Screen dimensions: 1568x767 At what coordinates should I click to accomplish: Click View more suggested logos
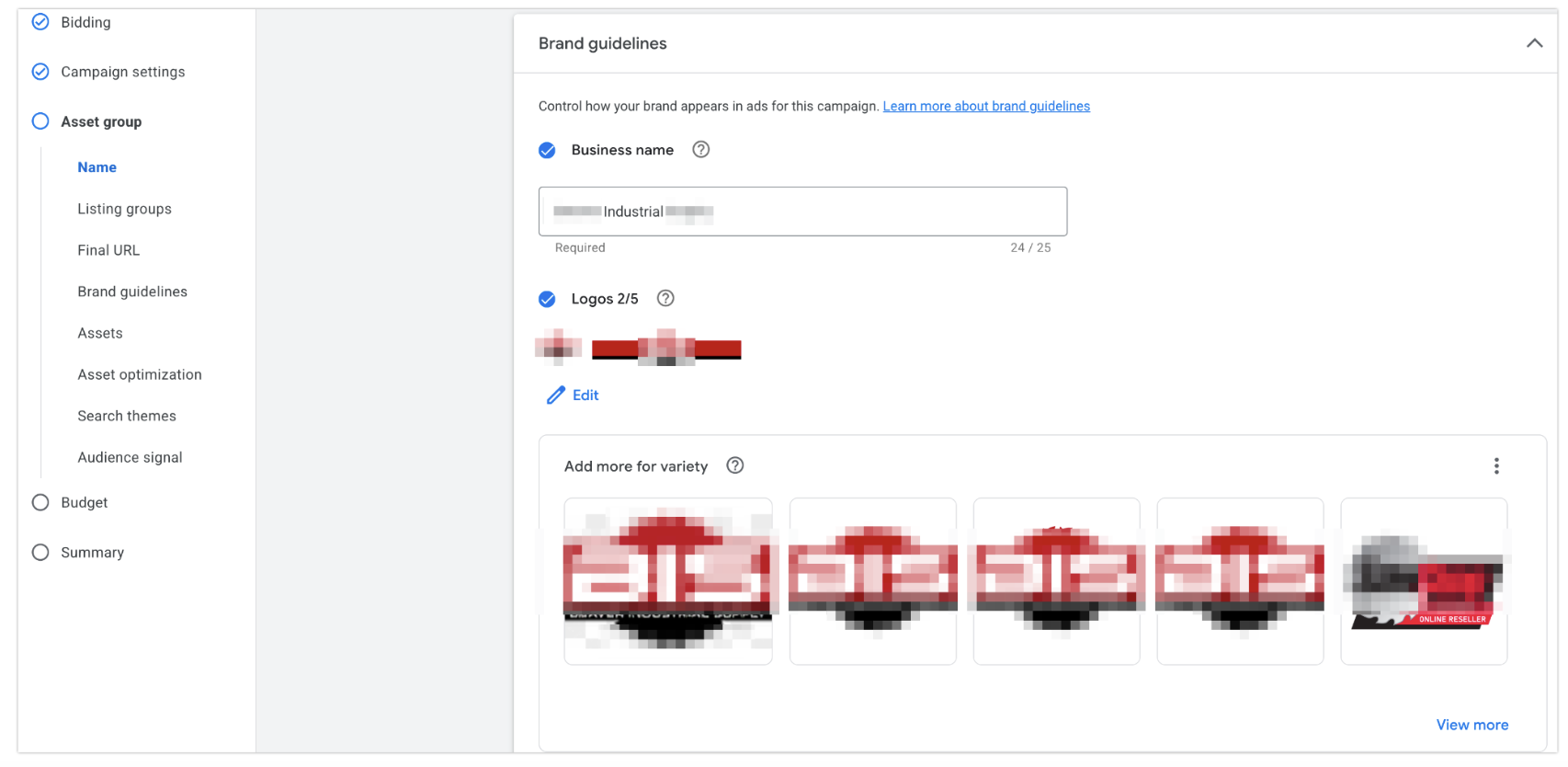click(1472, 725)
